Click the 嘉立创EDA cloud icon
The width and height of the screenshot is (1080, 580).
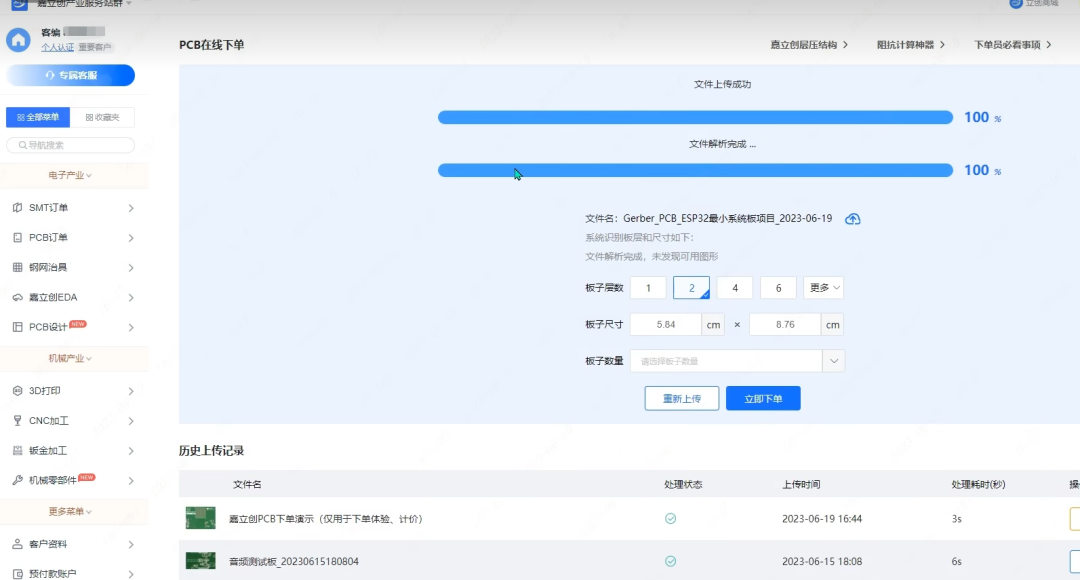[x=17, y=298]
